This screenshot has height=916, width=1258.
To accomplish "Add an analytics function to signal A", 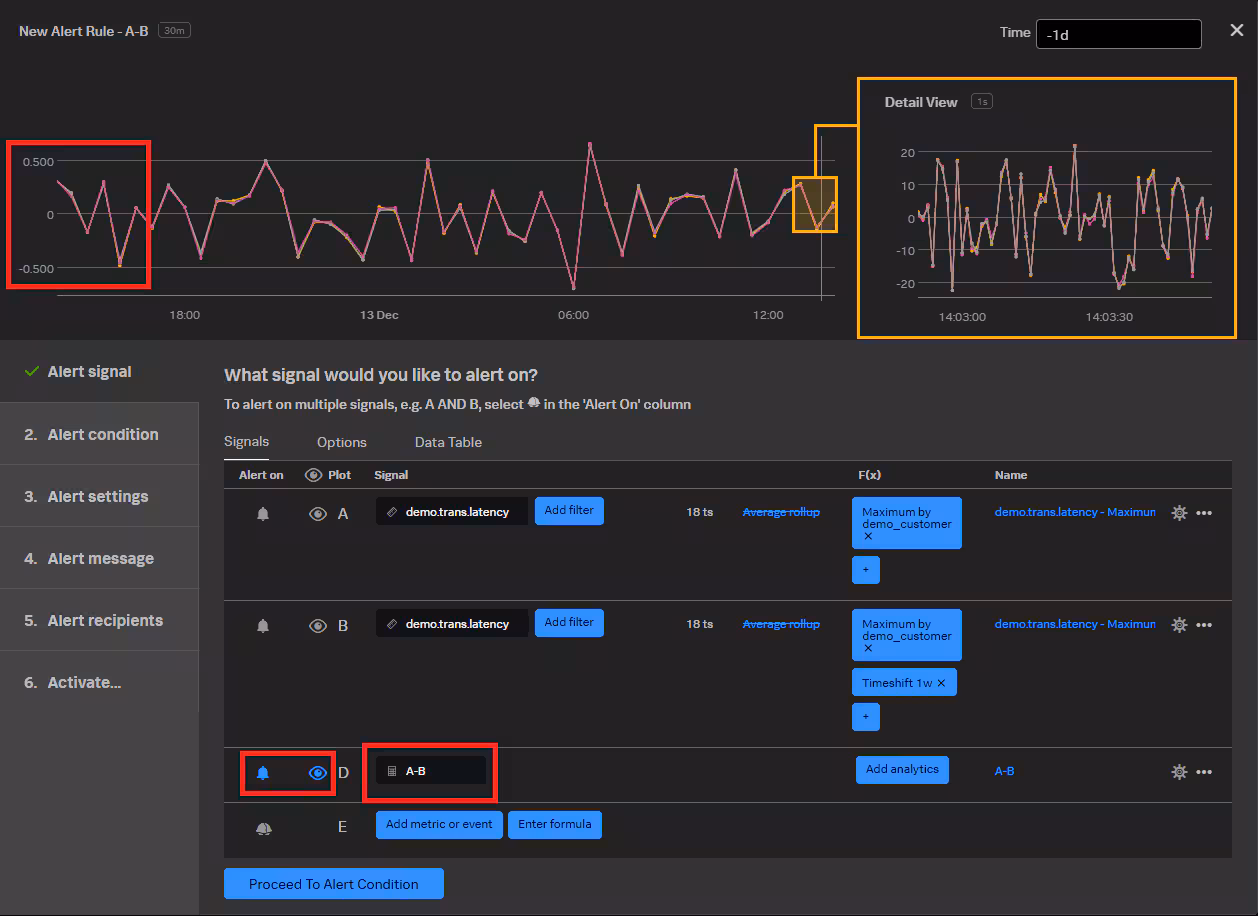I will (865, 570).
